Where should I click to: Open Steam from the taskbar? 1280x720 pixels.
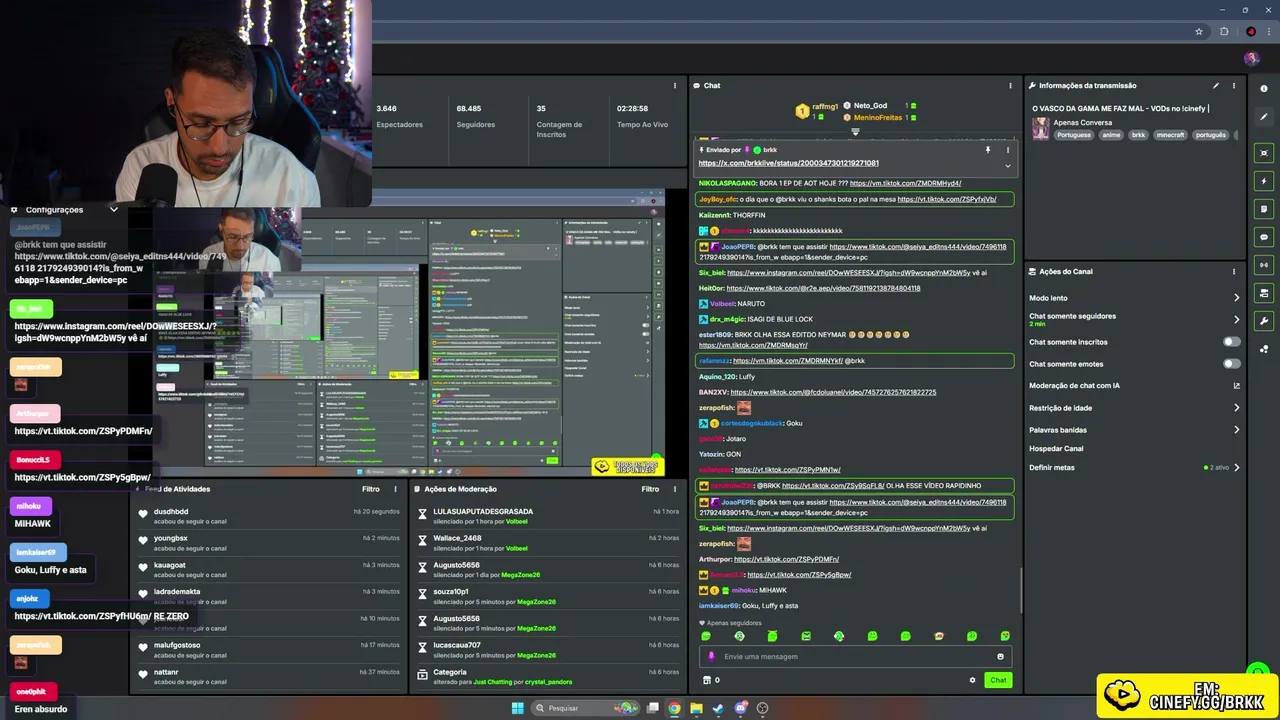click(718, 708)
